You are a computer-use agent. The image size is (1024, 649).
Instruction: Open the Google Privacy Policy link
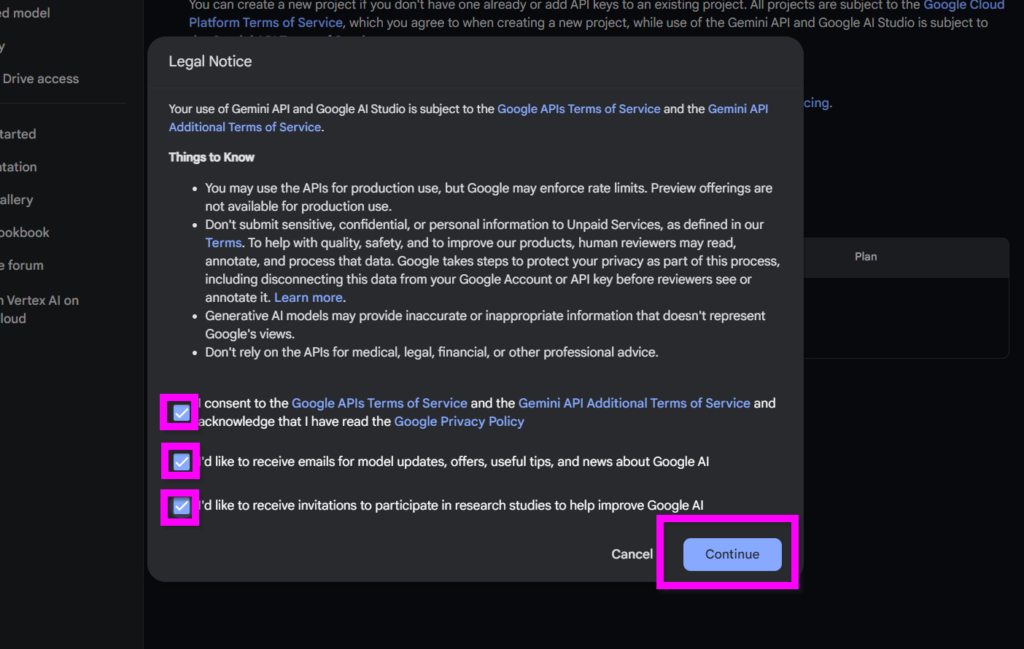(x=459, y=422)
